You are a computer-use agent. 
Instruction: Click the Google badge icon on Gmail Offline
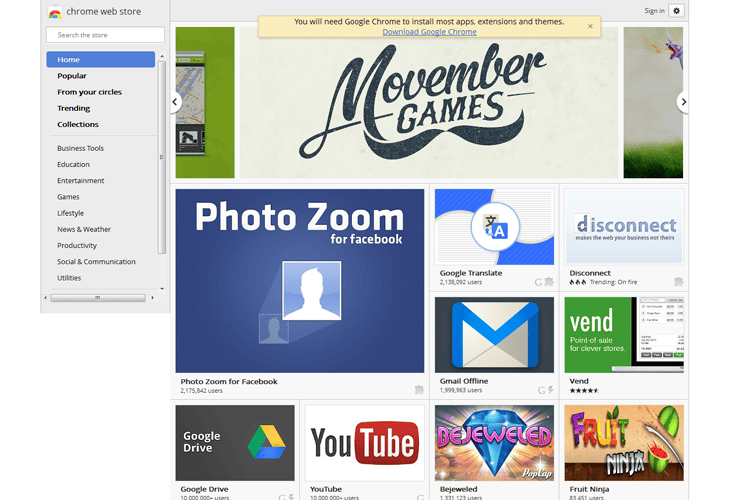[541, 390]
